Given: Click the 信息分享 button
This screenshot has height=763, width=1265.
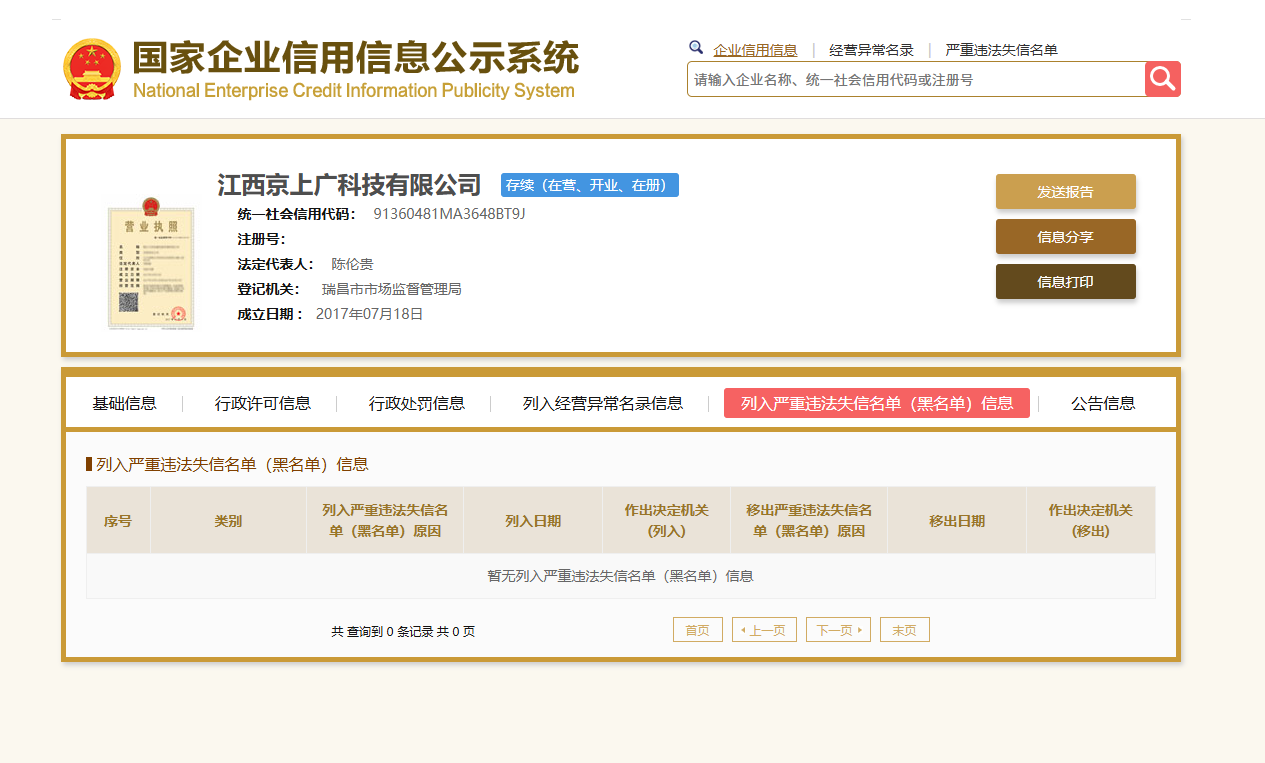Looking at the screenshot, I should click(1066, 237).
